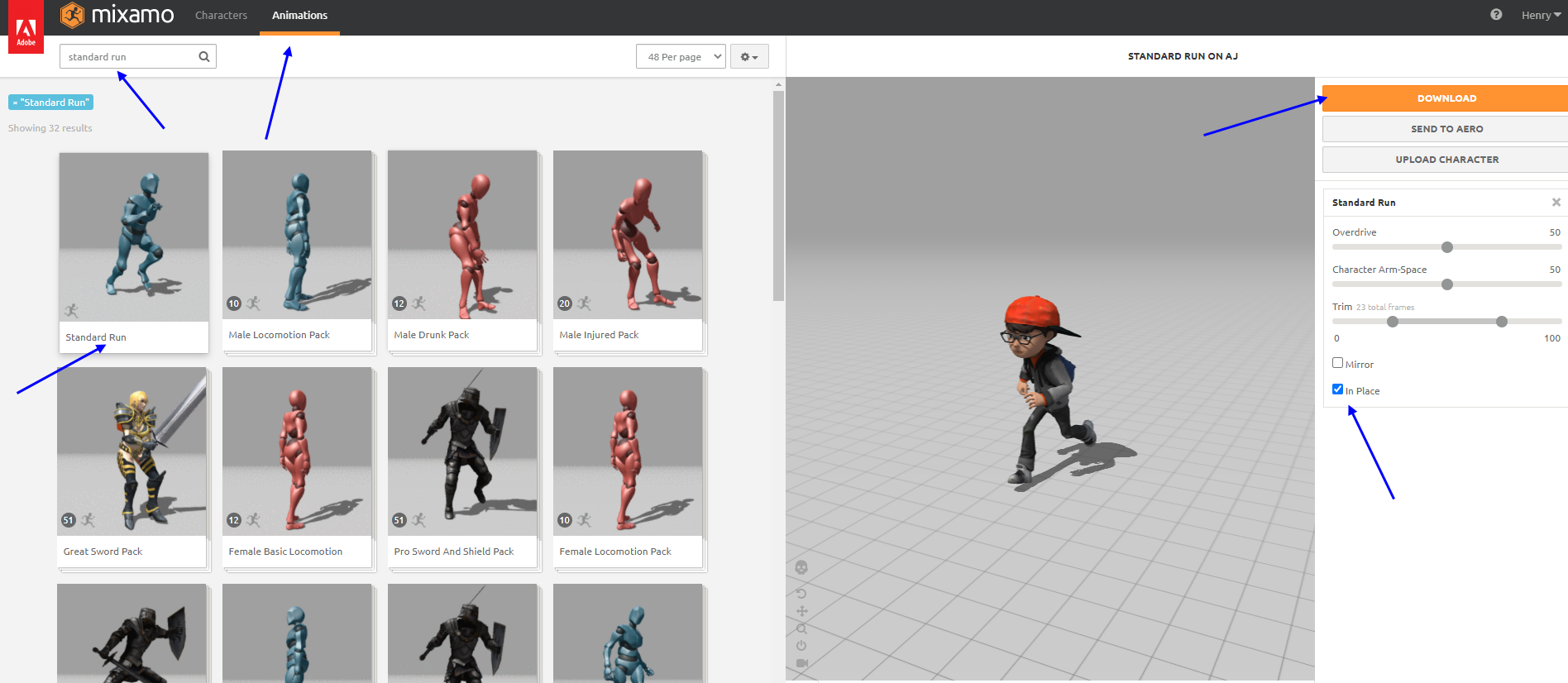Click running icon on Male Injured Pack card

[x=584, y=303]
